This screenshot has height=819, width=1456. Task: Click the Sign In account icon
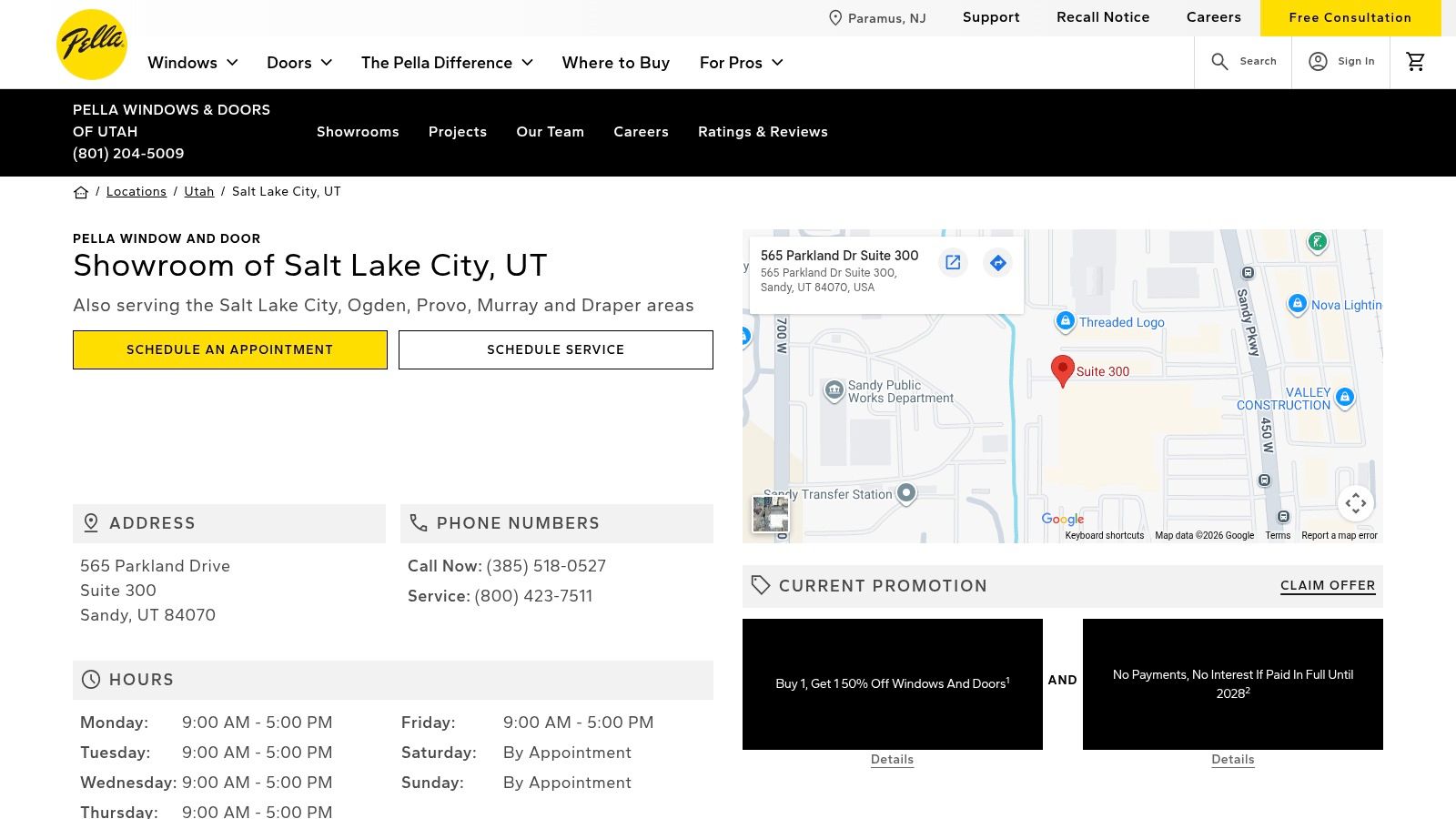[x=1318, y=61]
